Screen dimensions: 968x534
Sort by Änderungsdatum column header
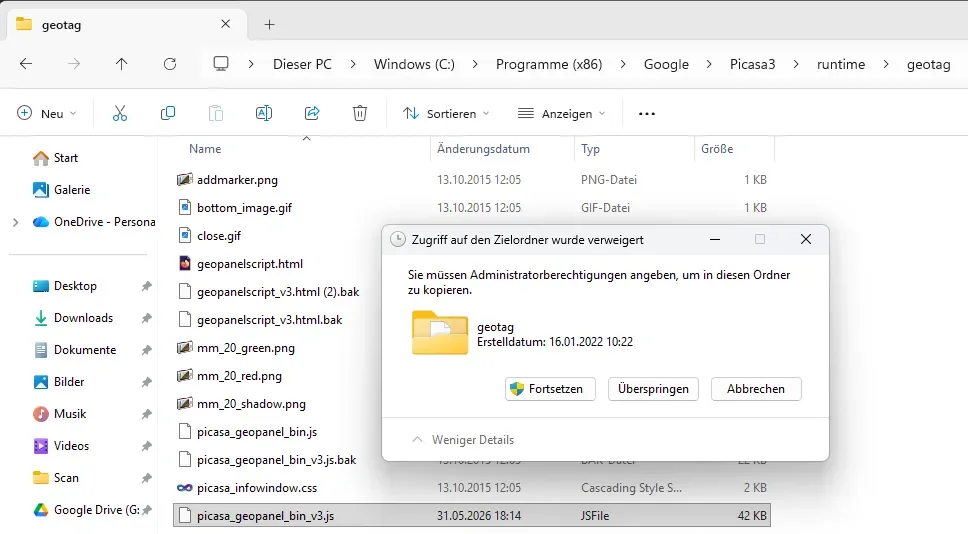(x=483, y=149)
